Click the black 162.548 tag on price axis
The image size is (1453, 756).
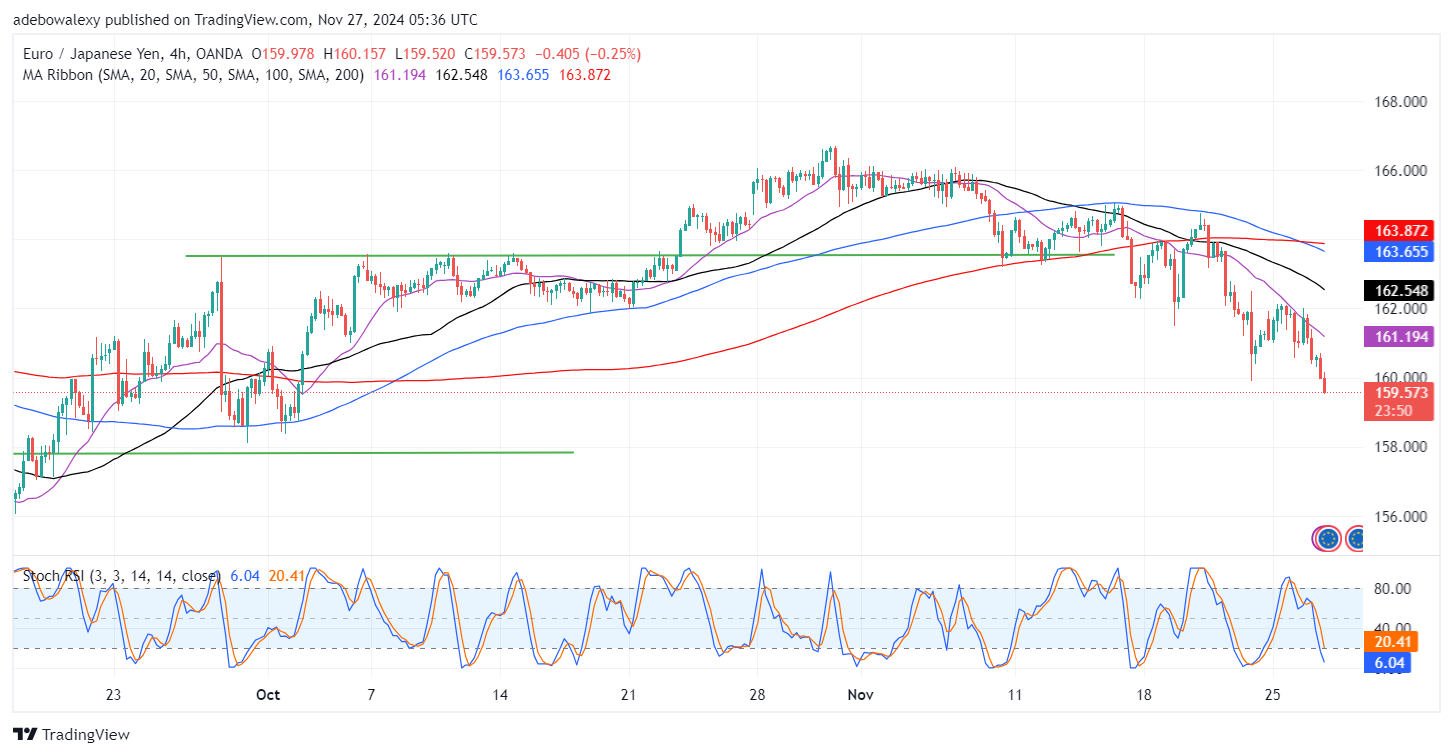(1398, 290)
